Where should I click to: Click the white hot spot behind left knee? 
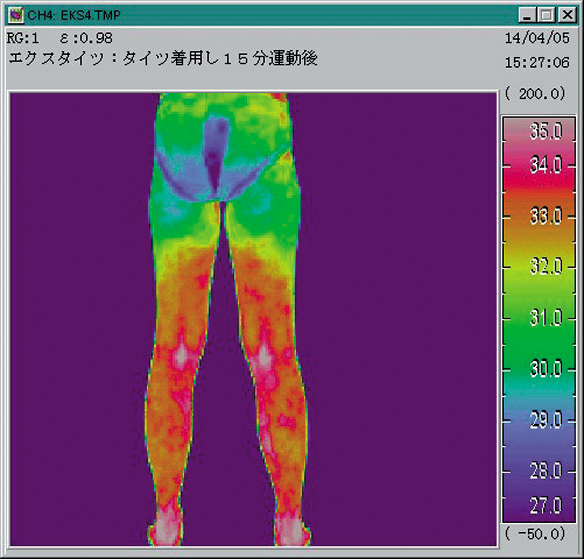tap(182, 355)
